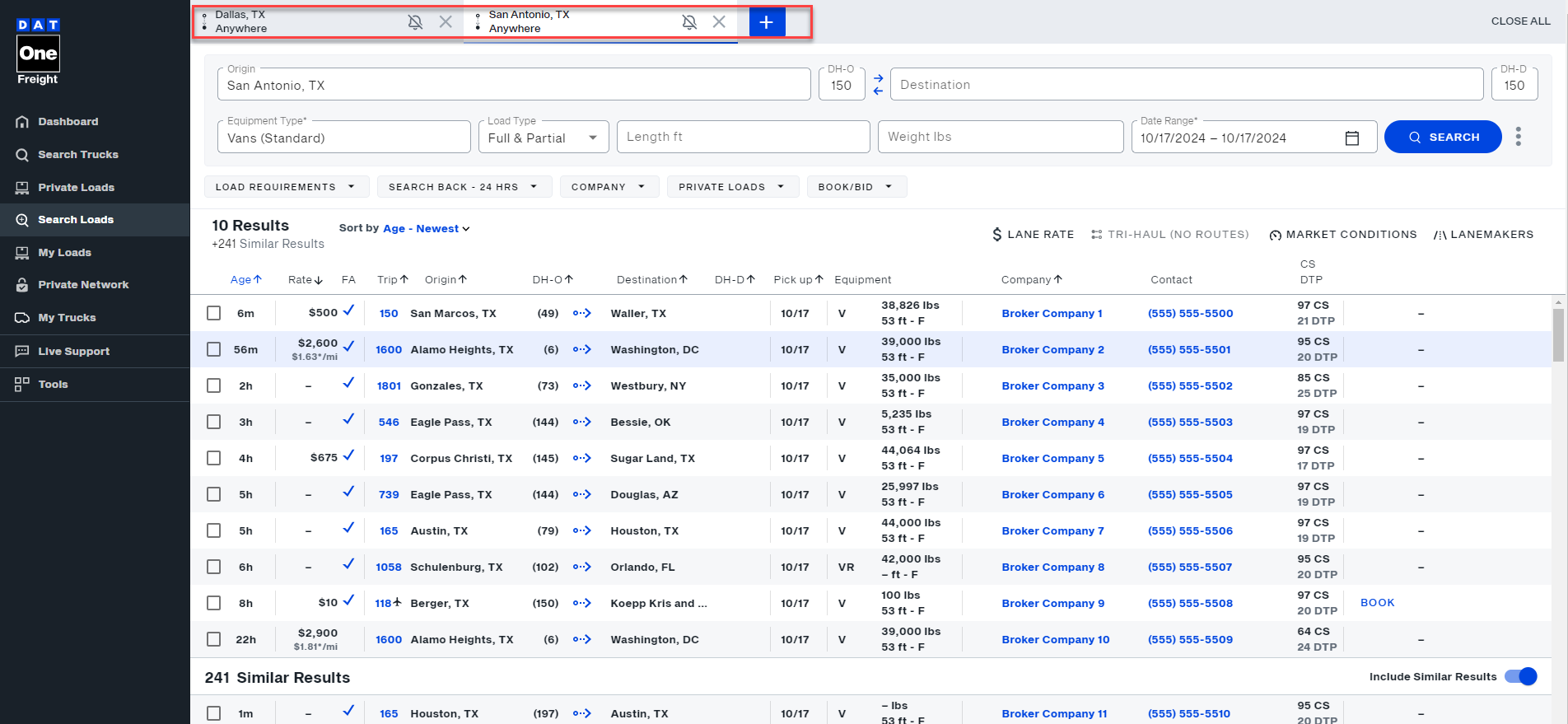Viewport: 1568px width, 724px height.
Task: Open Search Back 24 hrs dropdown
Action: (463, 187)
